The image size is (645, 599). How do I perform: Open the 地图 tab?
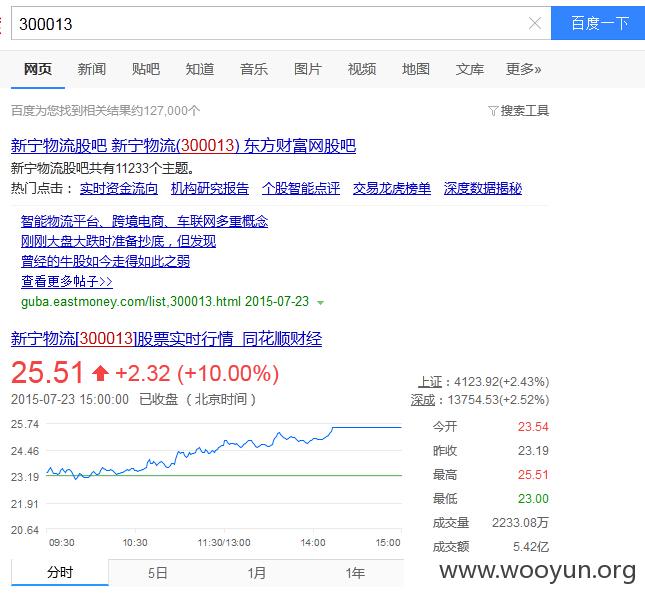(416, 69)
